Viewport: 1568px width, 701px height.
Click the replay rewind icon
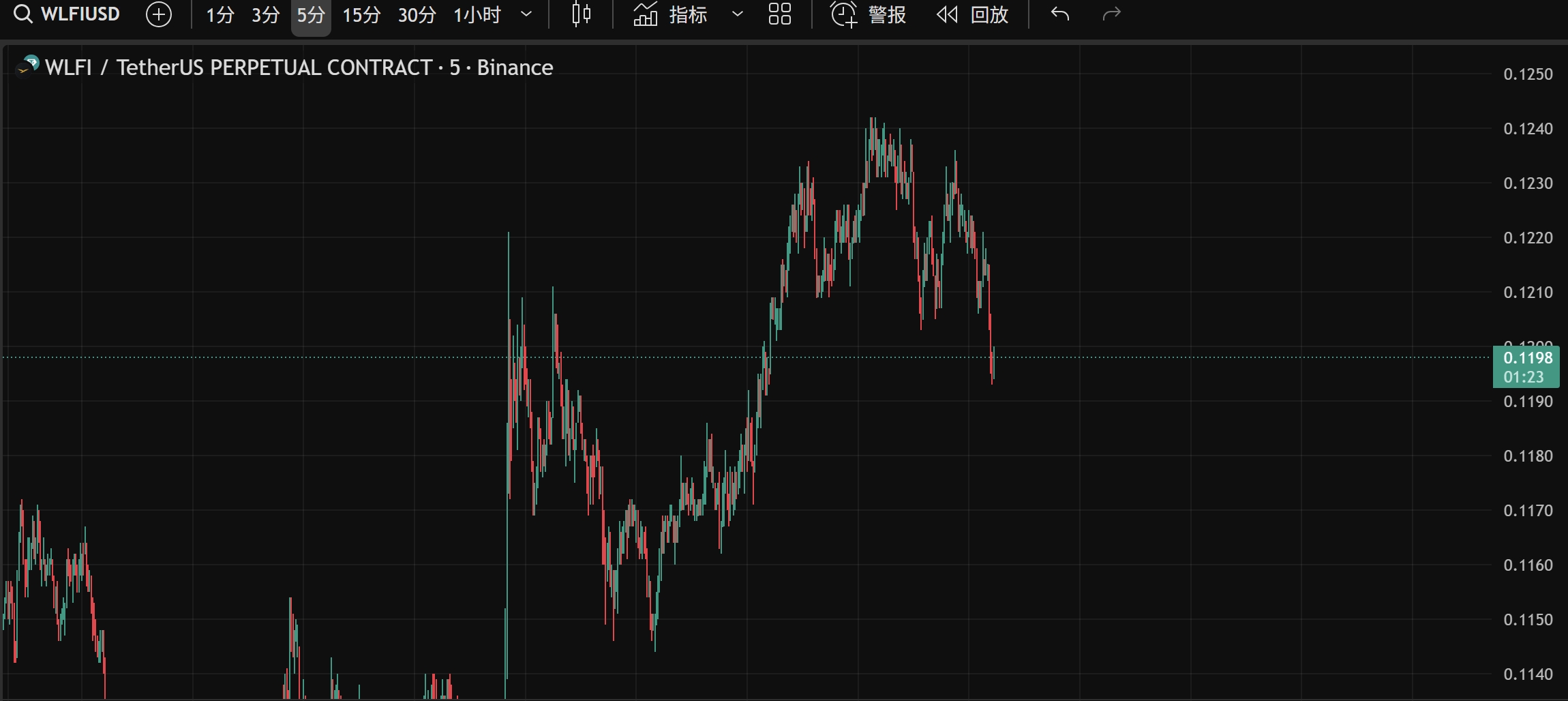click(x=947, y=14)
